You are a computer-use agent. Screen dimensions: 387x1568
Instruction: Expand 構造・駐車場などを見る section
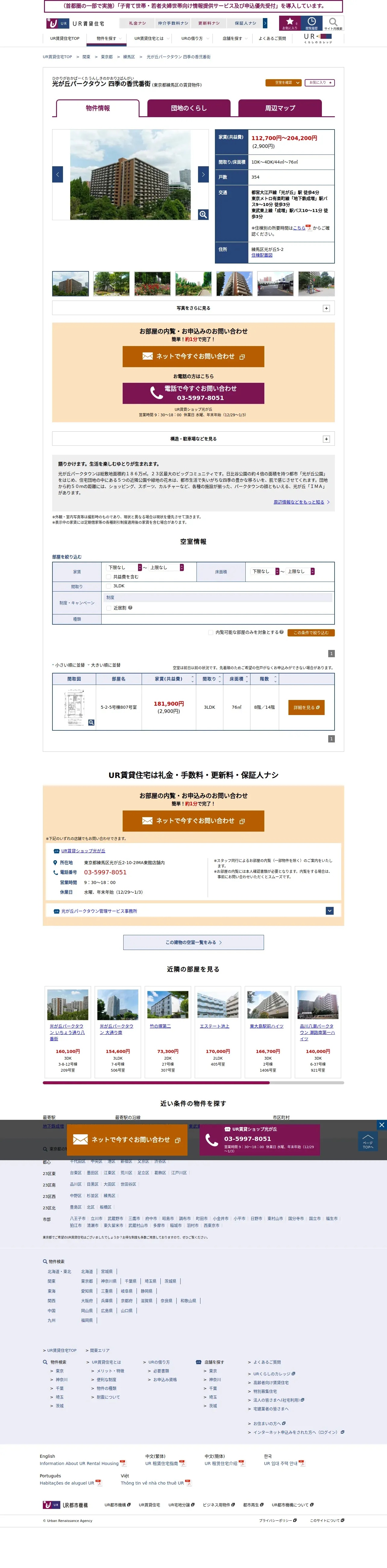193,439
